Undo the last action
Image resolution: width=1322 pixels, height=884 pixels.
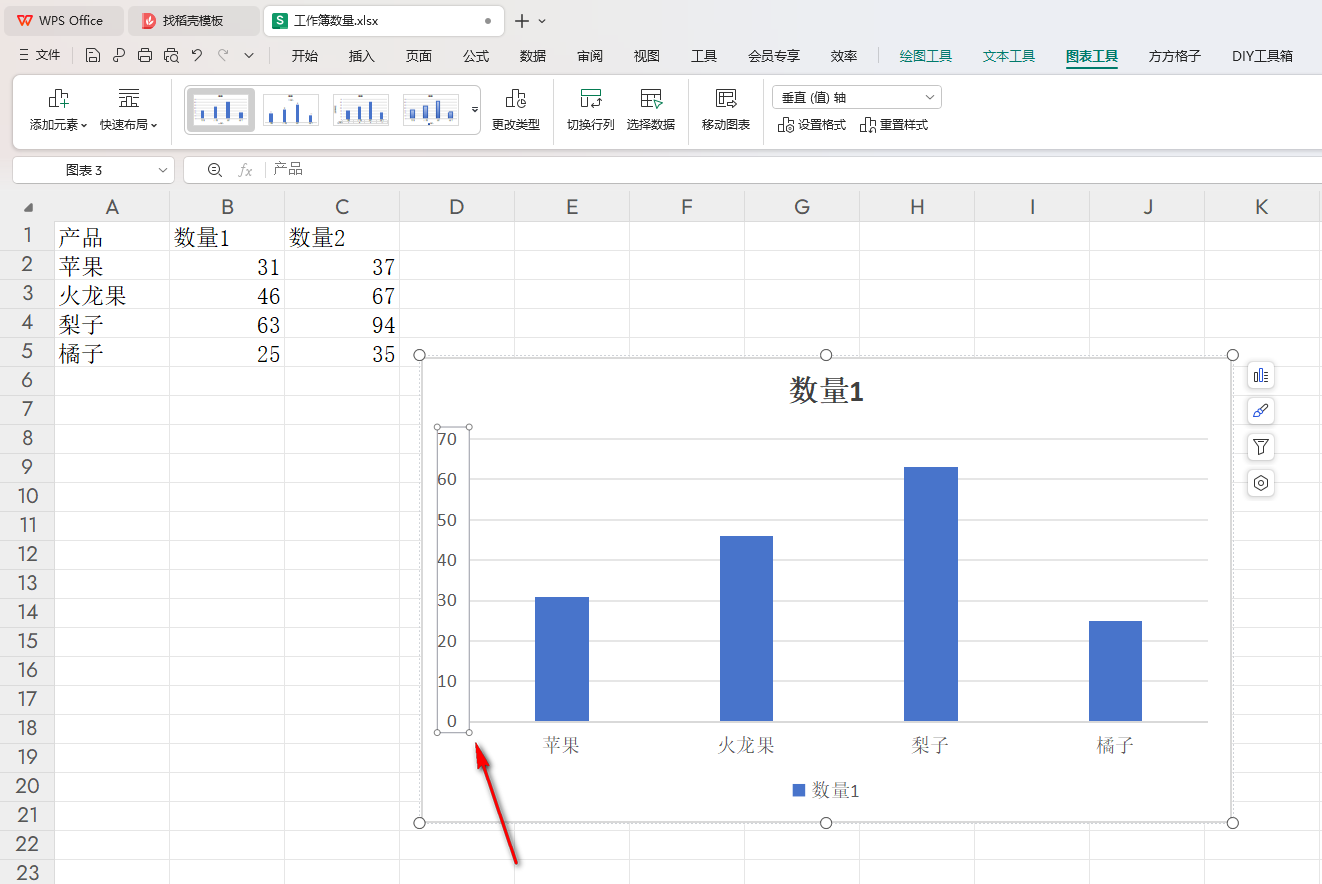(197, 56)
